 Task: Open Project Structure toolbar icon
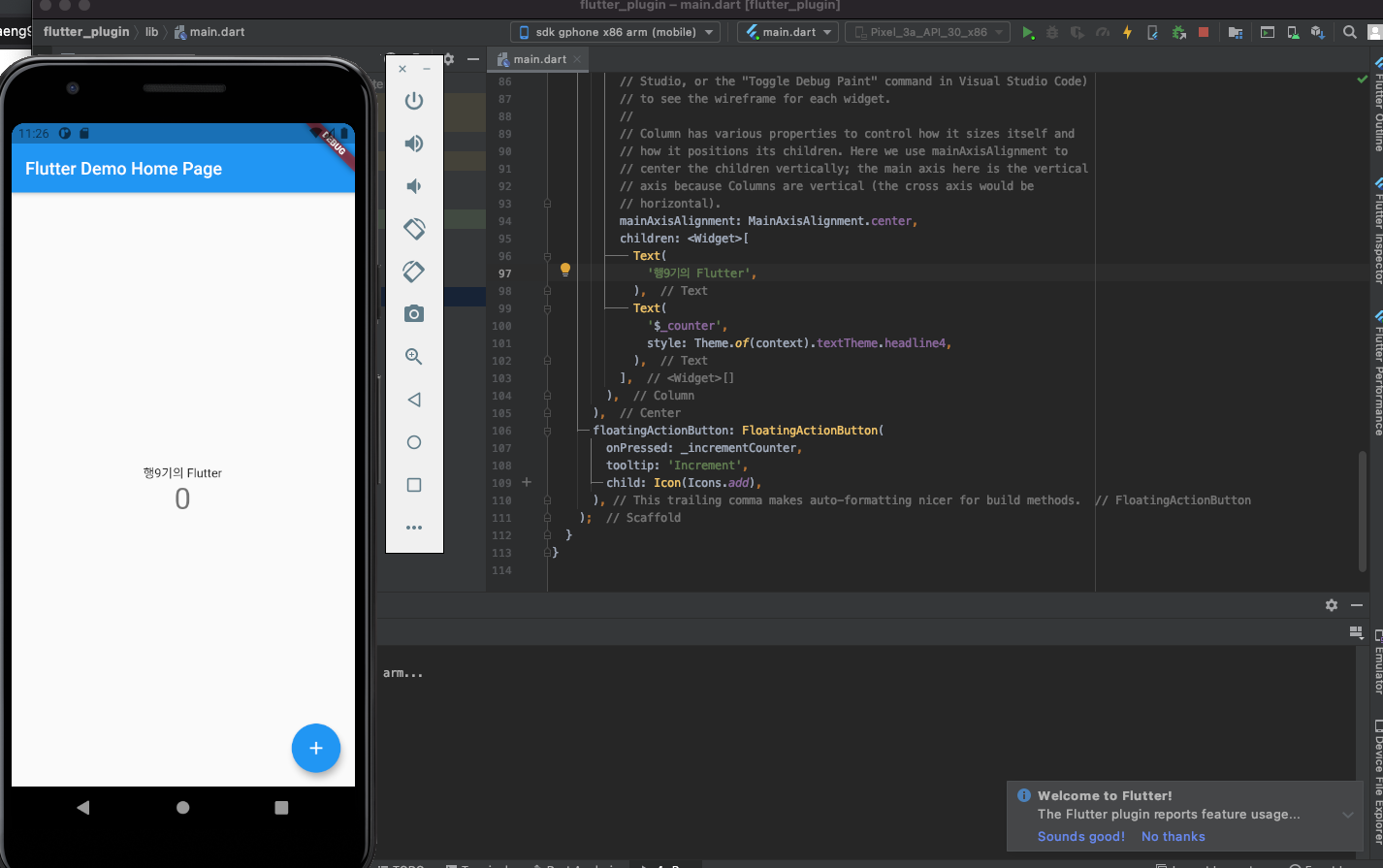click(x=1236, y=32)
